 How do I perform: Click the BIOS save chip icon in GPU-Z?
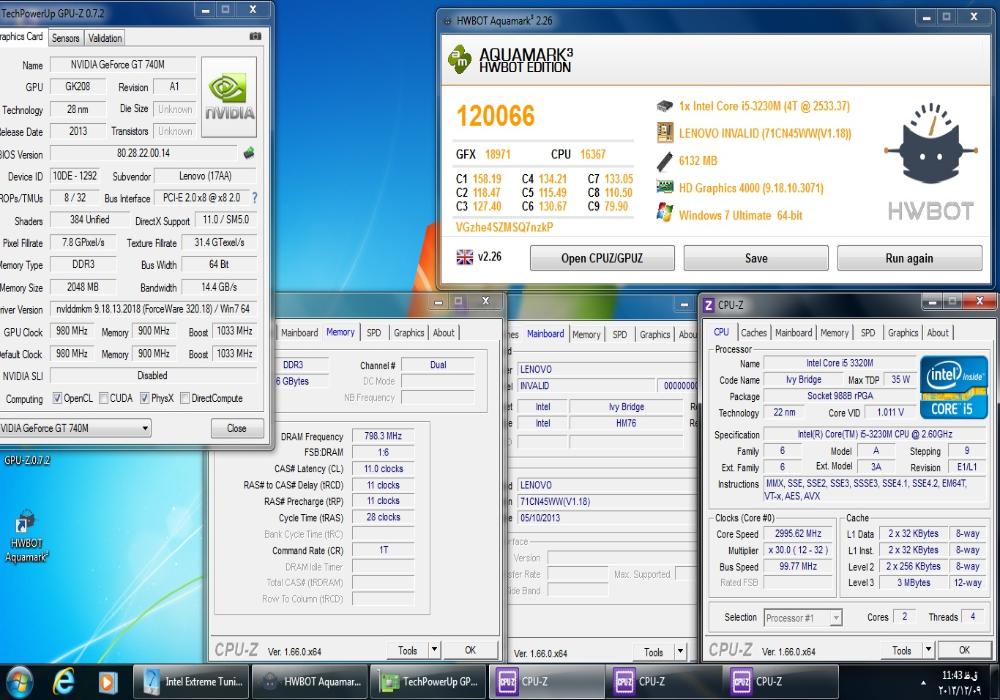[249, 153]
